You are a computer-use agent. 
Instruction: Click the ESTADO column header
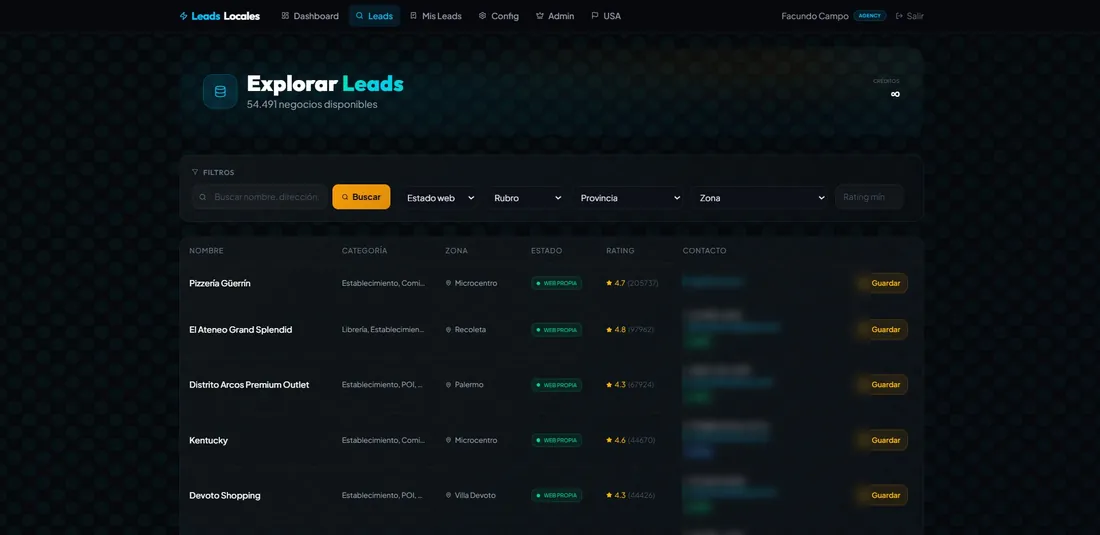point(546,250)
